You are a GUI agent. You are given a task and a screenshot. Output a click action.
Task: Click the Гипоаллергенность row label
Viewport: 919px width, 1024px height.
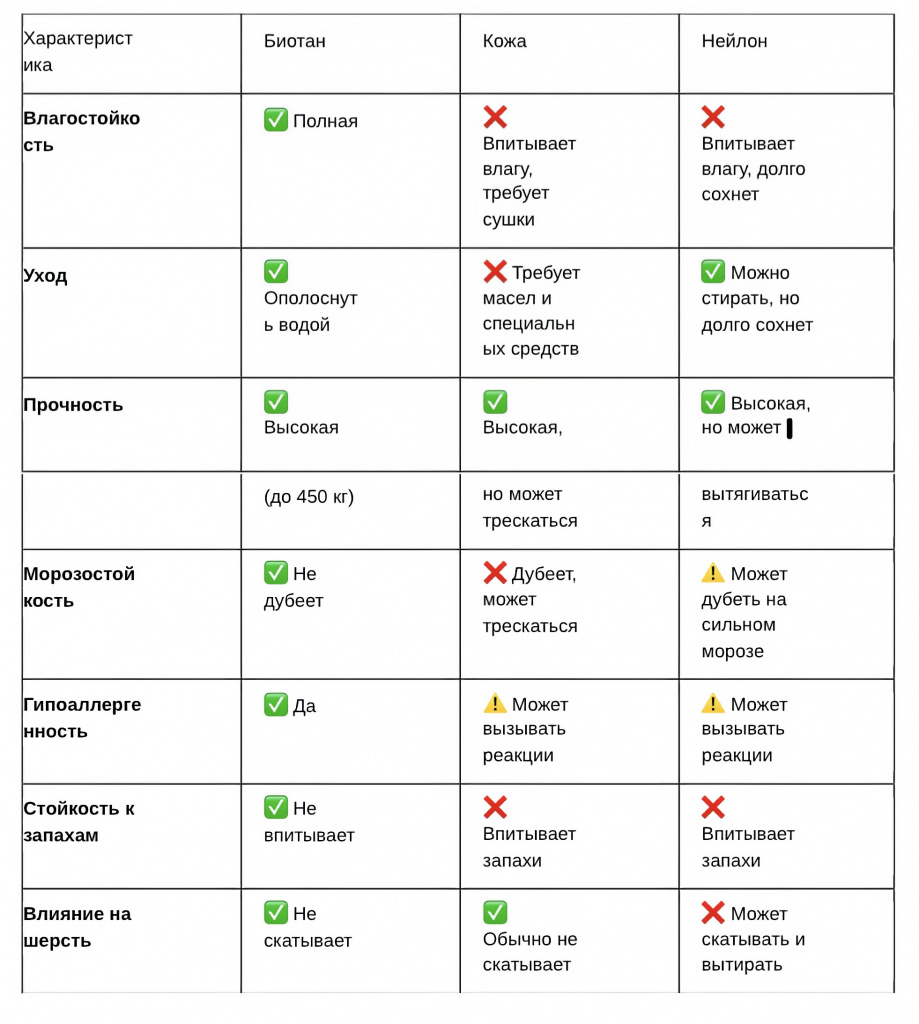[x=82, y=718]
